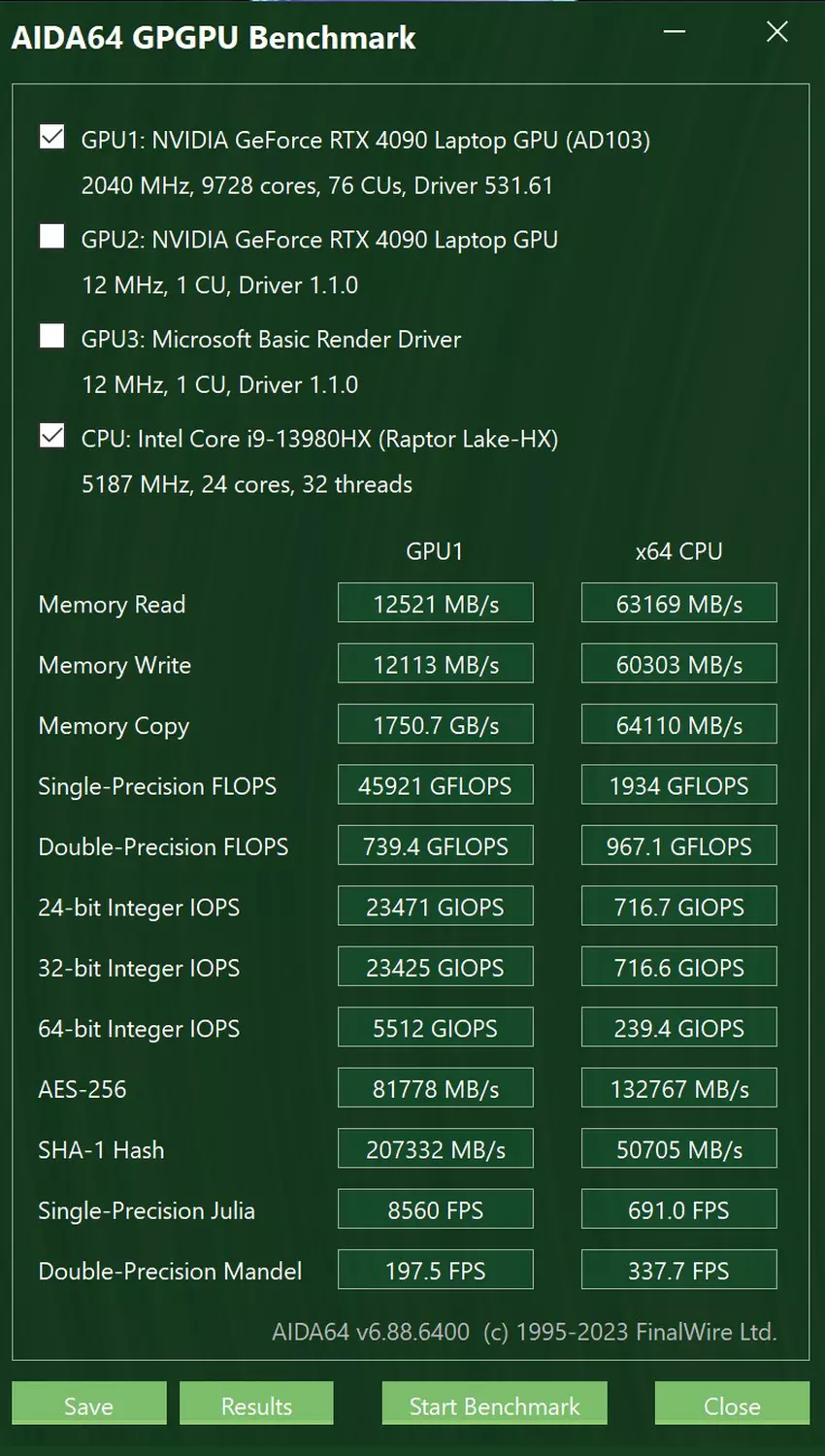Click the Close button at bottom

732,1406
